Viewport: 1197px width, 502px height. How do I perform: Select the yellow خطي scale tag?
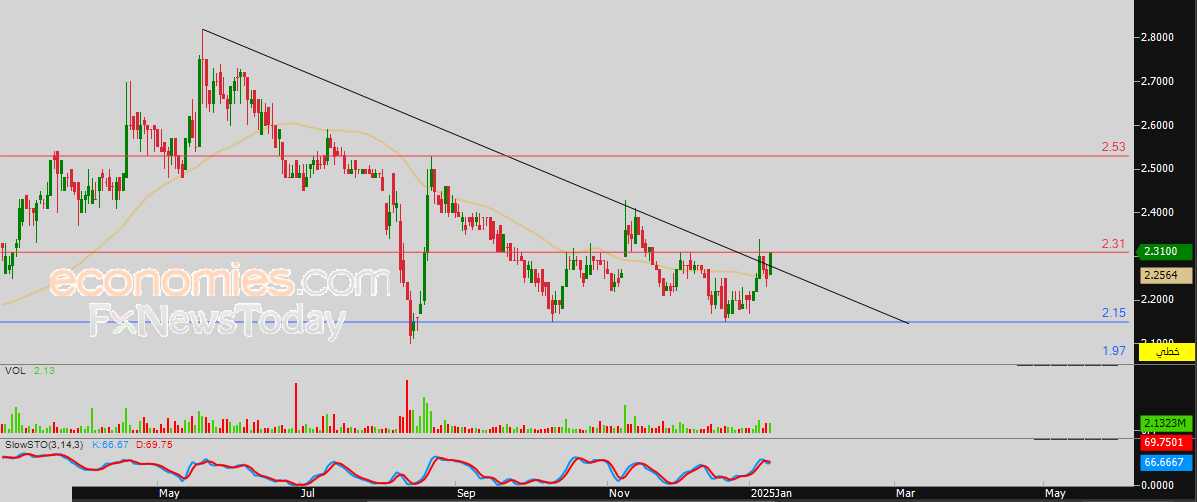[x=1166, y=352]
